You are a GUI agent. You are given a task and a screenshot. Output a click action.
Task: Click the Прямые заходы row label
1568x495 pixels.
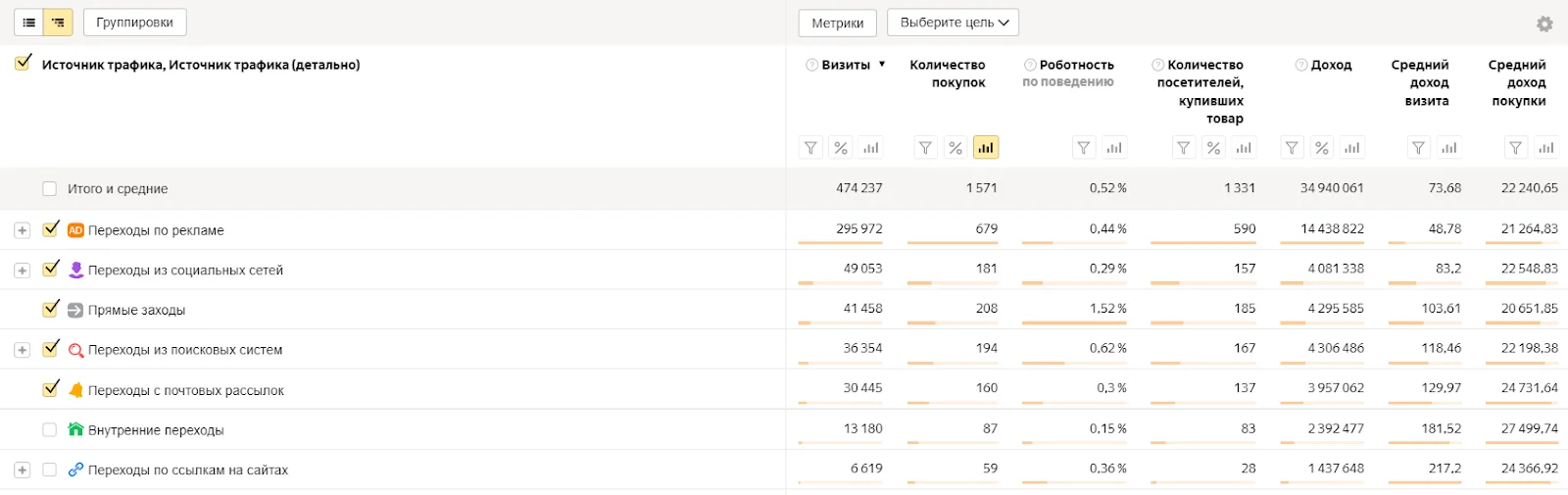136,310
